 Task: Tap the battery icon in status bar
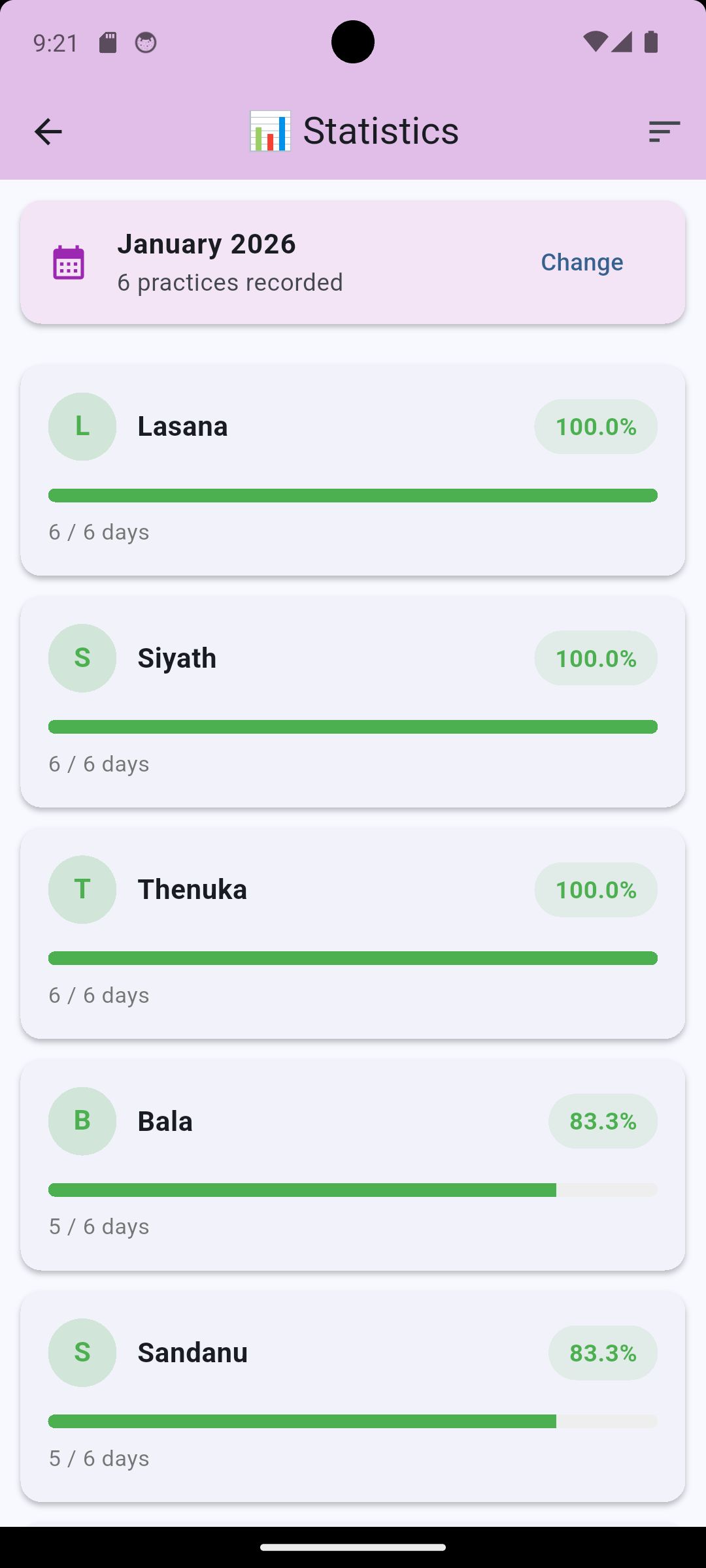pyautogui.click(x=651, y=42)
